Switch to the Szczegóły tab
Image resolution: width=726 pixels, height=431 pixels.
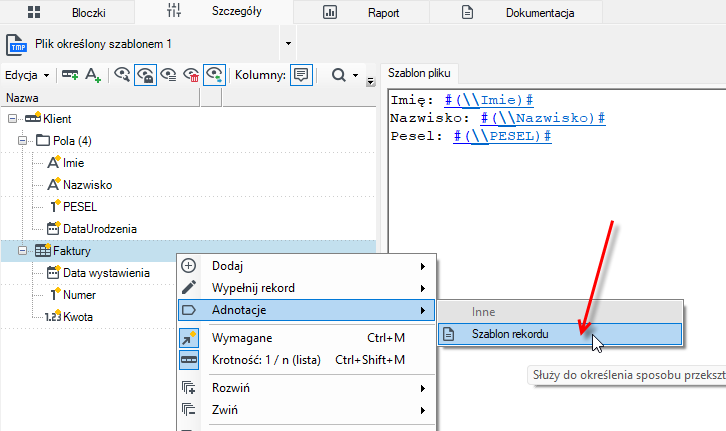point(214,12)
